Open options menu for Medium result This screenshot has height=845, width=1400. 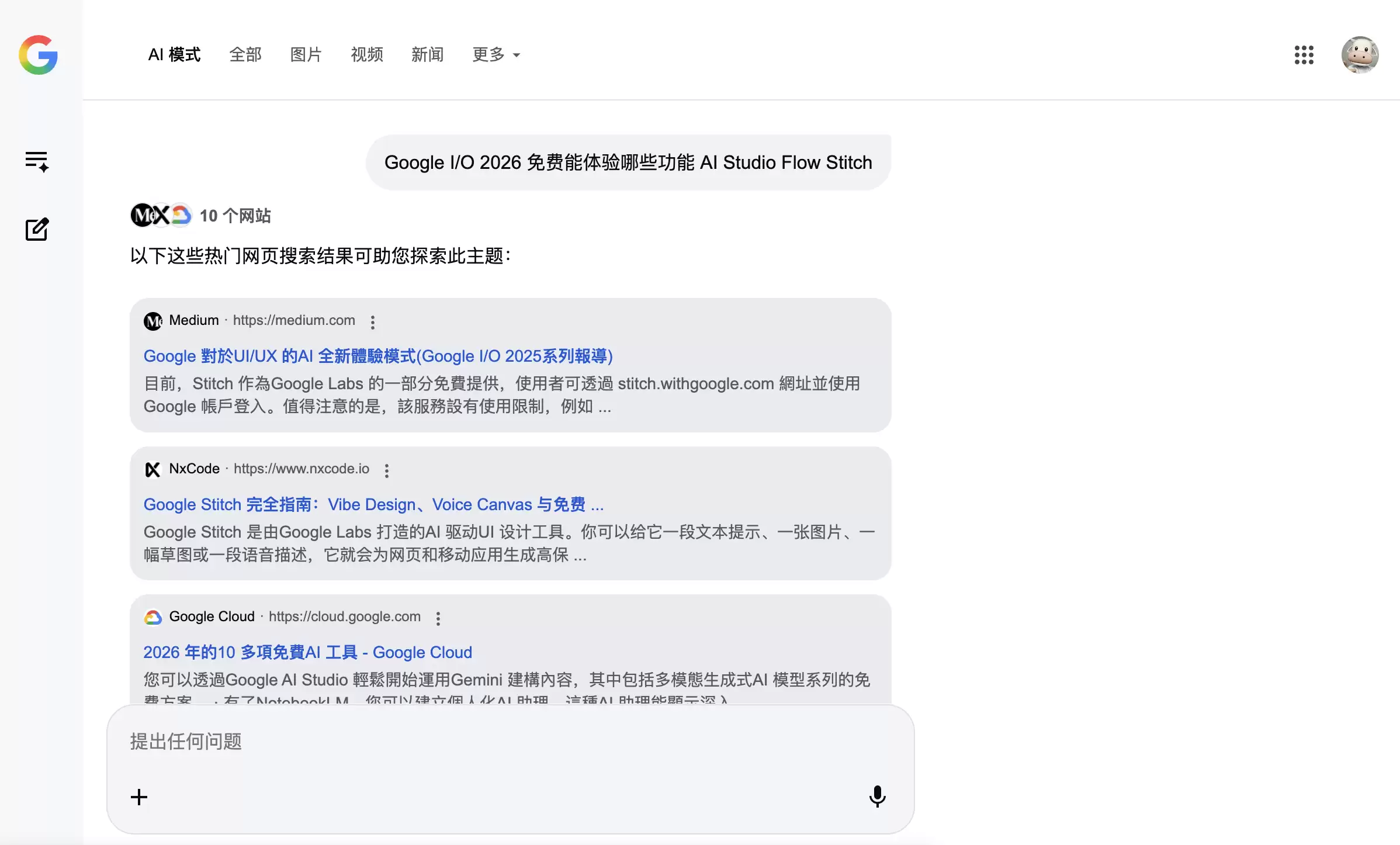tap(373, 321)
